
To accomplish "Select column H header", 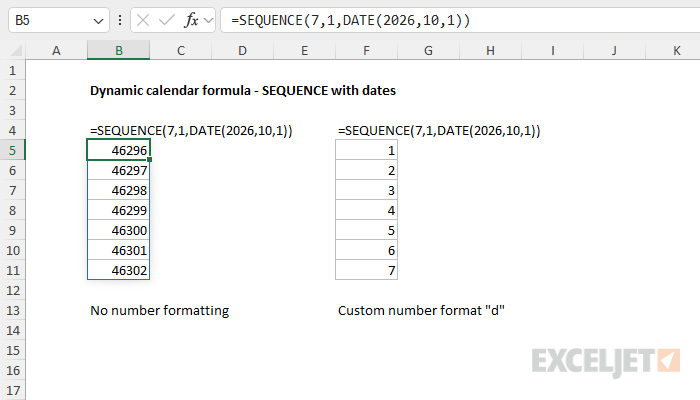I will [490, 50].
